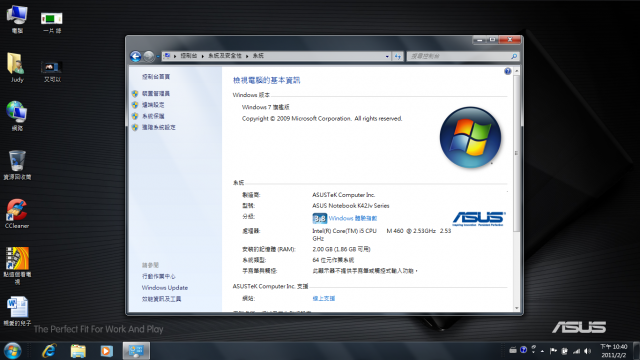
Task: Select the dark image file below the green one
Action: 52,71
